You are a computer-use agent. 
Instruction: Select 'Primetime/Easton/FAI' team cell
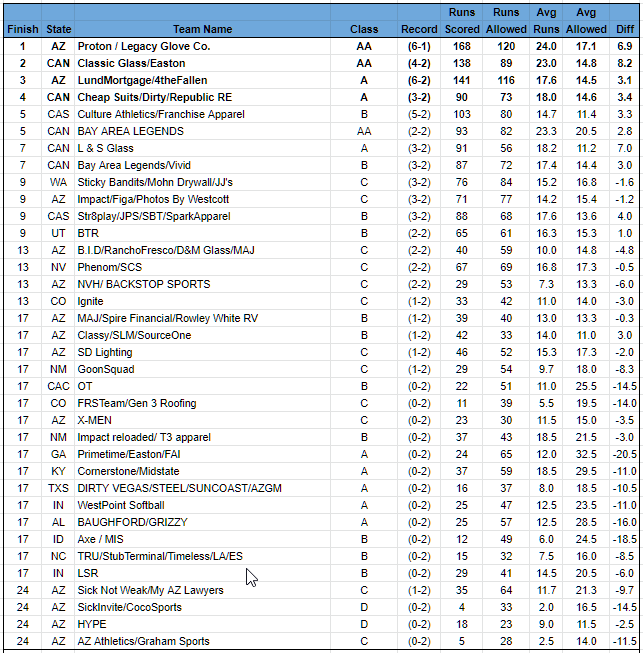pos(202,454)
